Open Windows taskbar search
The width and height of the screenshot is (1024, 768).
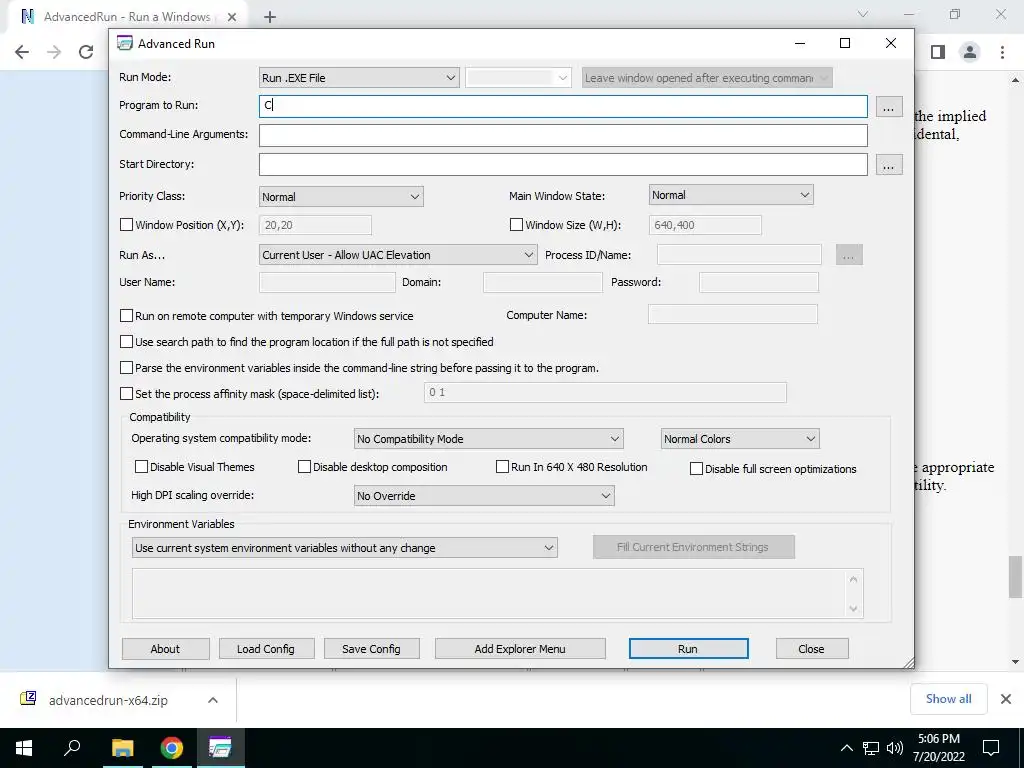click(x=72, y=748)
